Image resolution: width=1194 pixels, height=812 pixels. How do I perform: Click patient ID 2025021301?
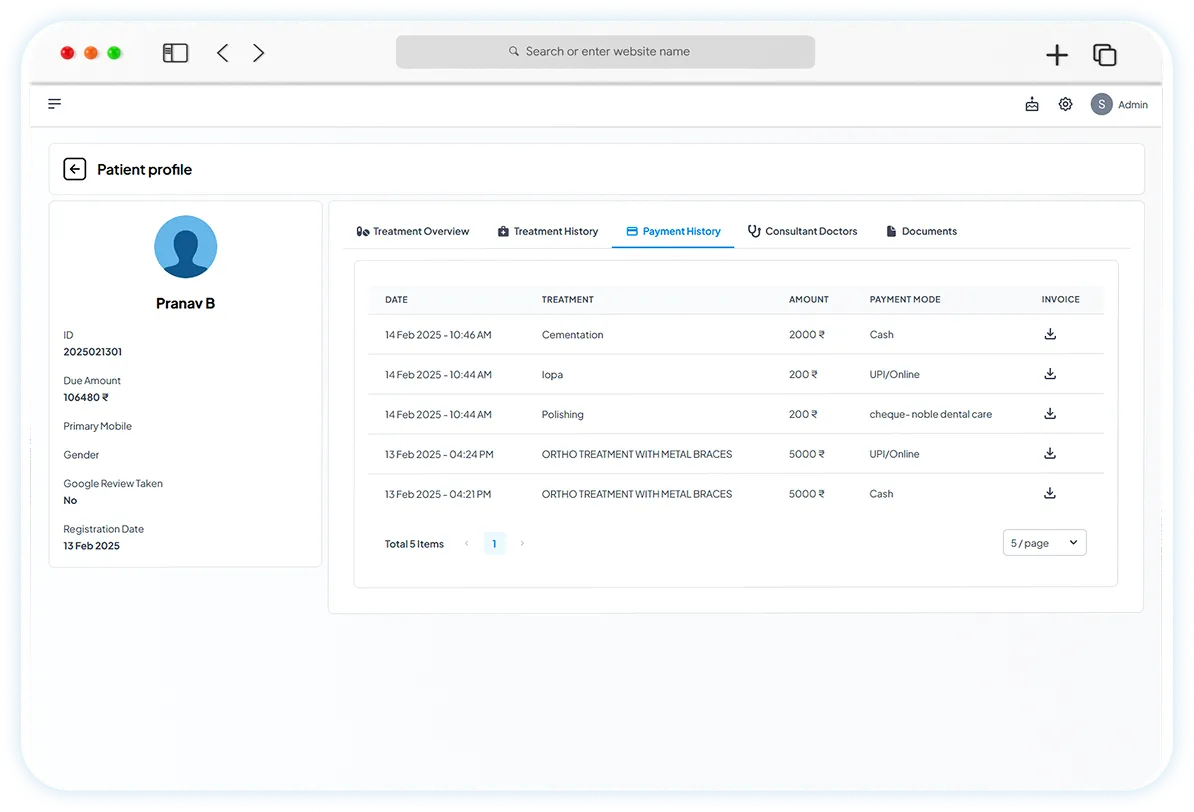pyautogui.click(x=92, y=352)
